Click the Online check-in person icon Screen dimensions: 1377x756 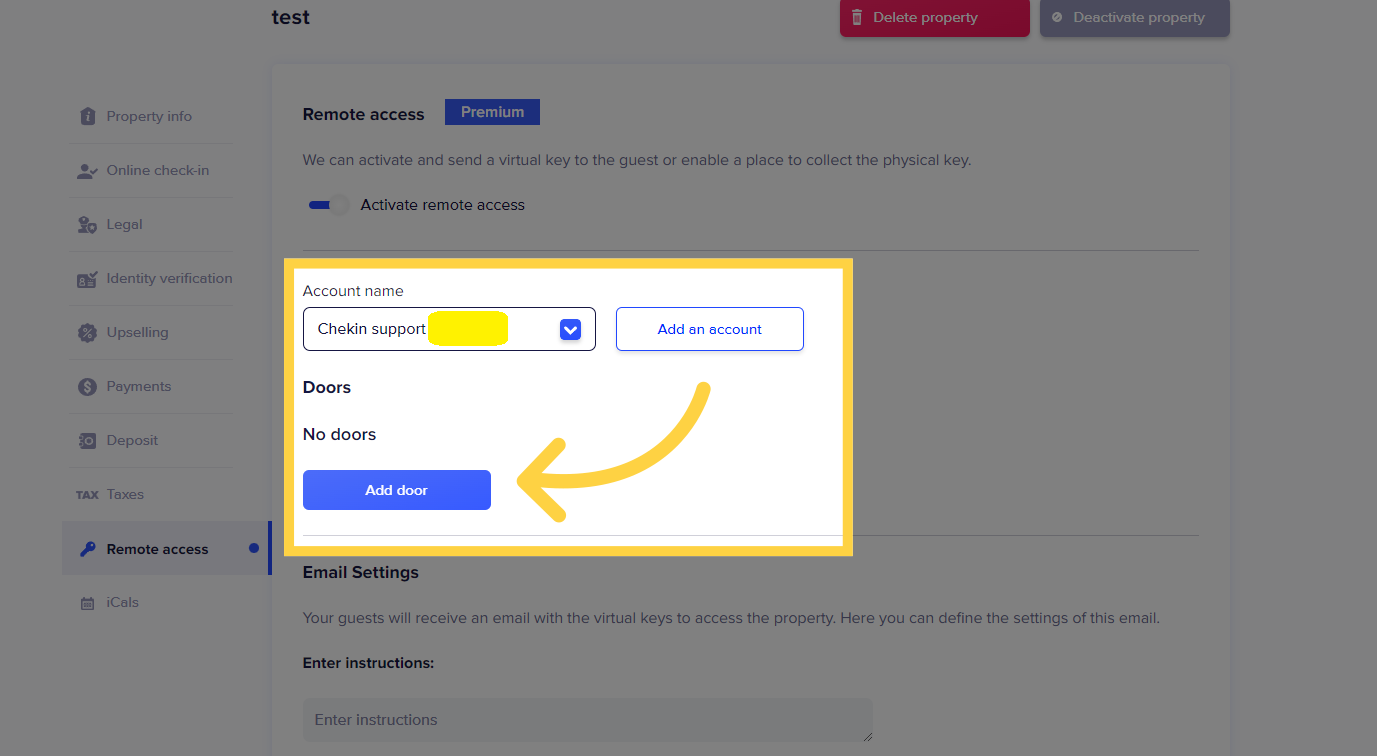pos(87,171)
